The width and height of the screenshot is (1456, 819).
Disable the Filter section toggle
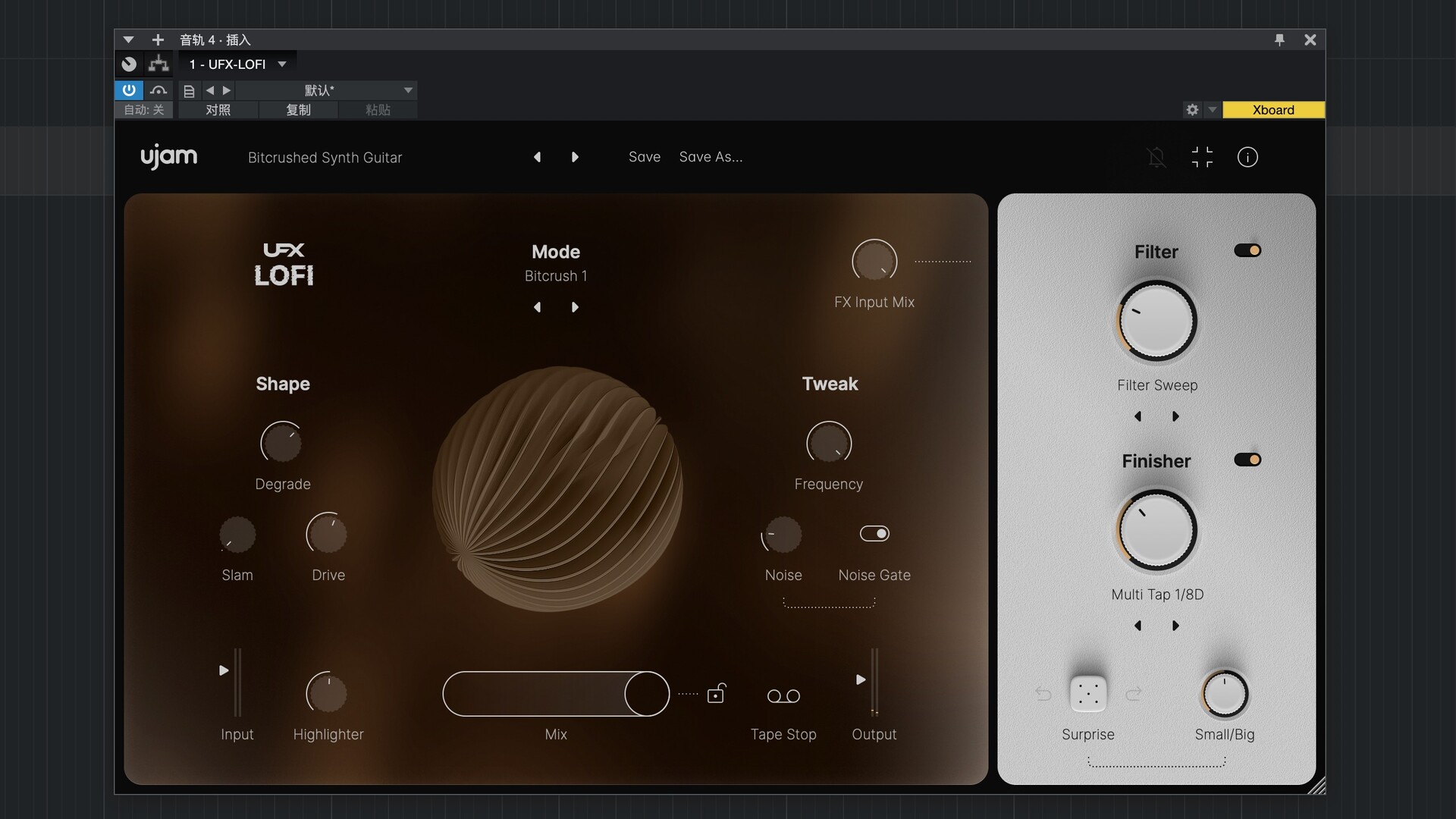point(1247,250)
